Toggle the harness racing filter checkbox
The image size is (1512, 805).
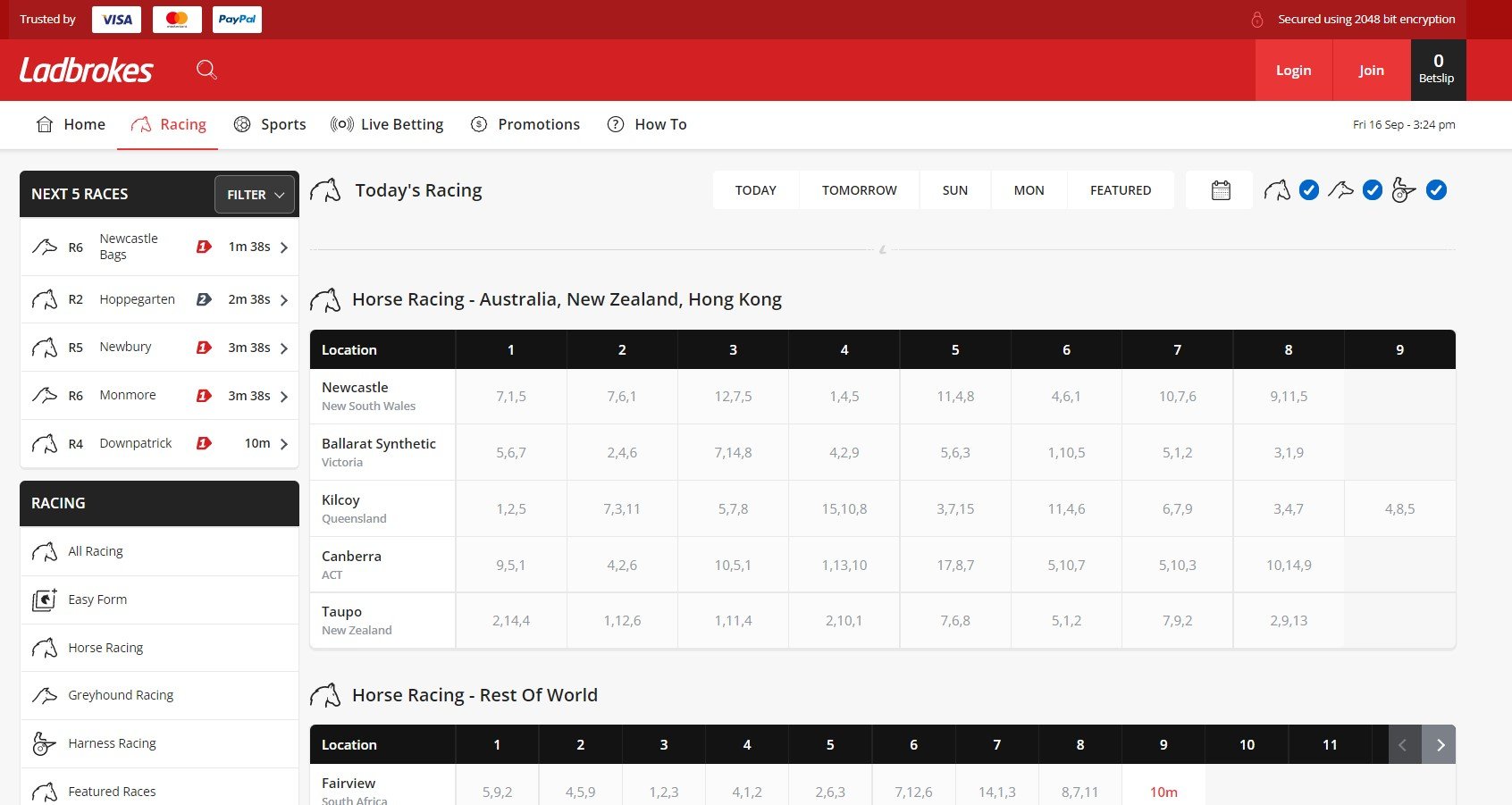[1436, 190]
